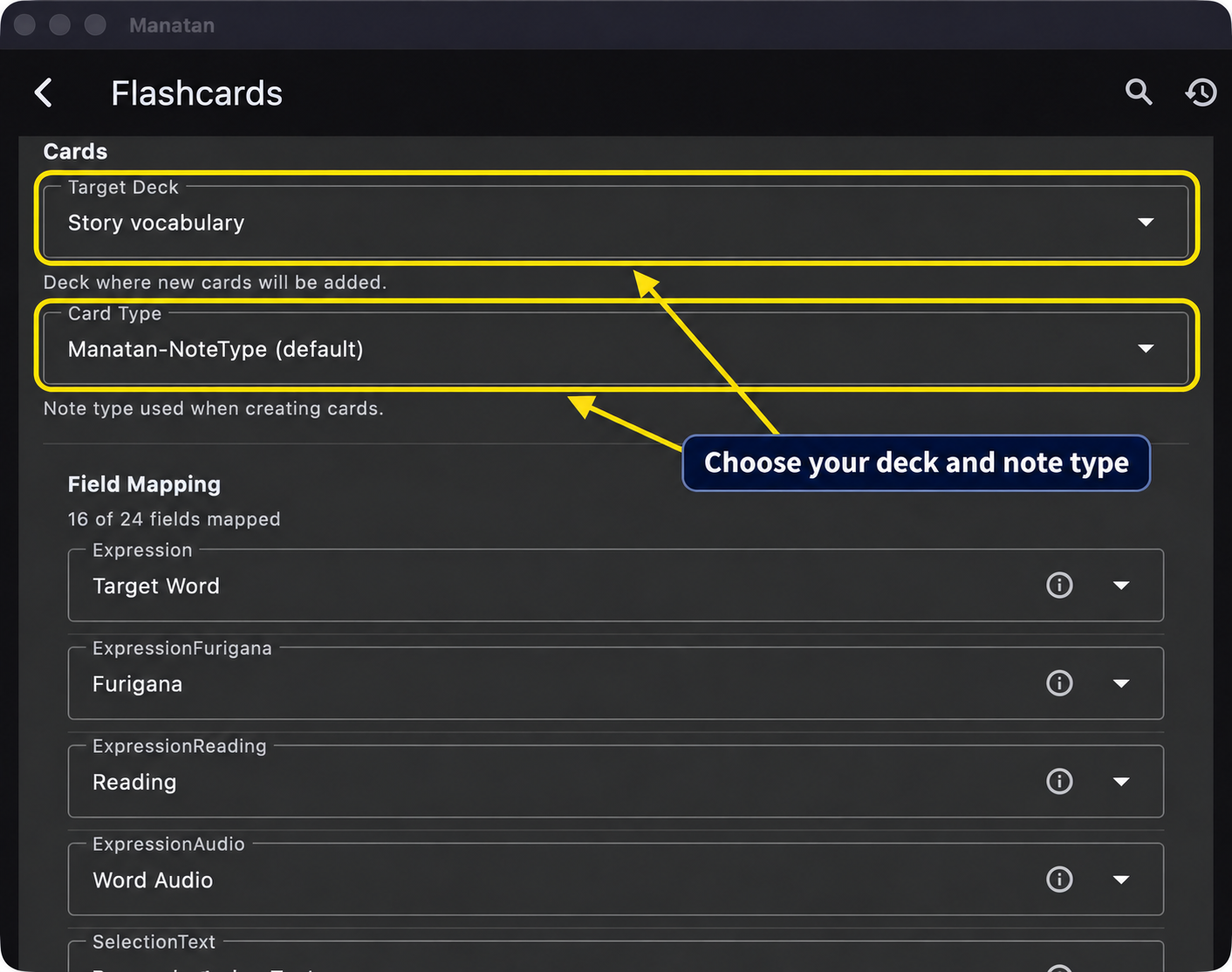The width and height of the screenshot is (1232, 972).
Task: Open search with the magnifier icon
Action: (x=1139, y=92)
